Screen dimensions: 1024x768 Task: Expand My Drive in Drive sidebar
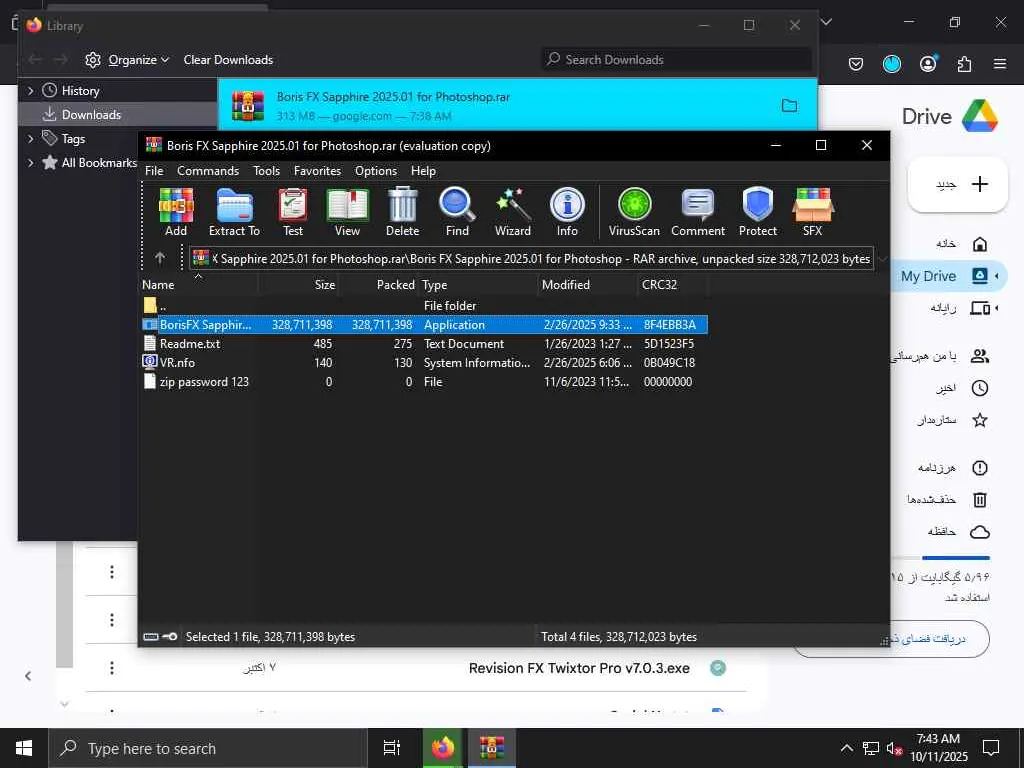pos(997,276)
